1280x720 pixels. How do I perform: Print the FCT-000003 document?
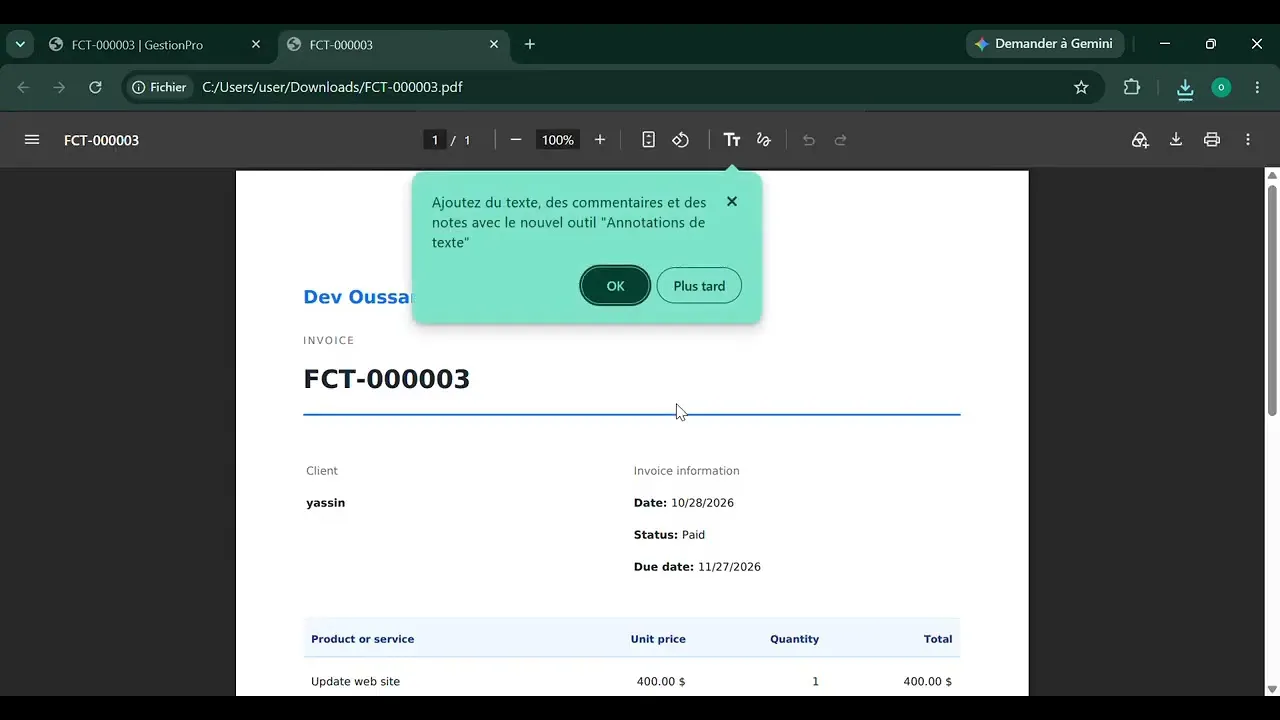click(x=1212, y=140)
